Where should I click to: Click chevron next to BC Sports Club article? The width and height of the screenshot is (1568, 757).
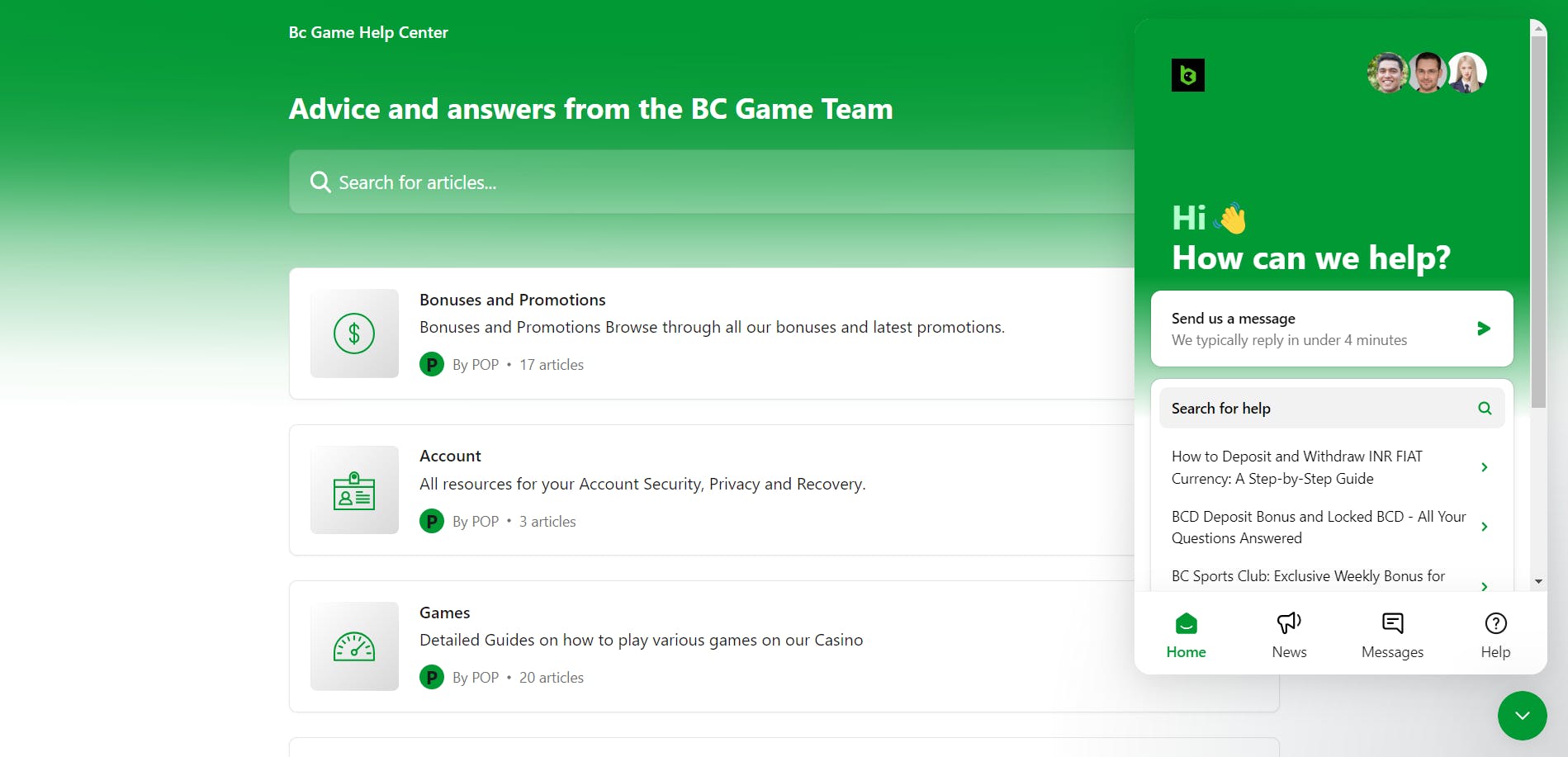[x=1485, y=586]
